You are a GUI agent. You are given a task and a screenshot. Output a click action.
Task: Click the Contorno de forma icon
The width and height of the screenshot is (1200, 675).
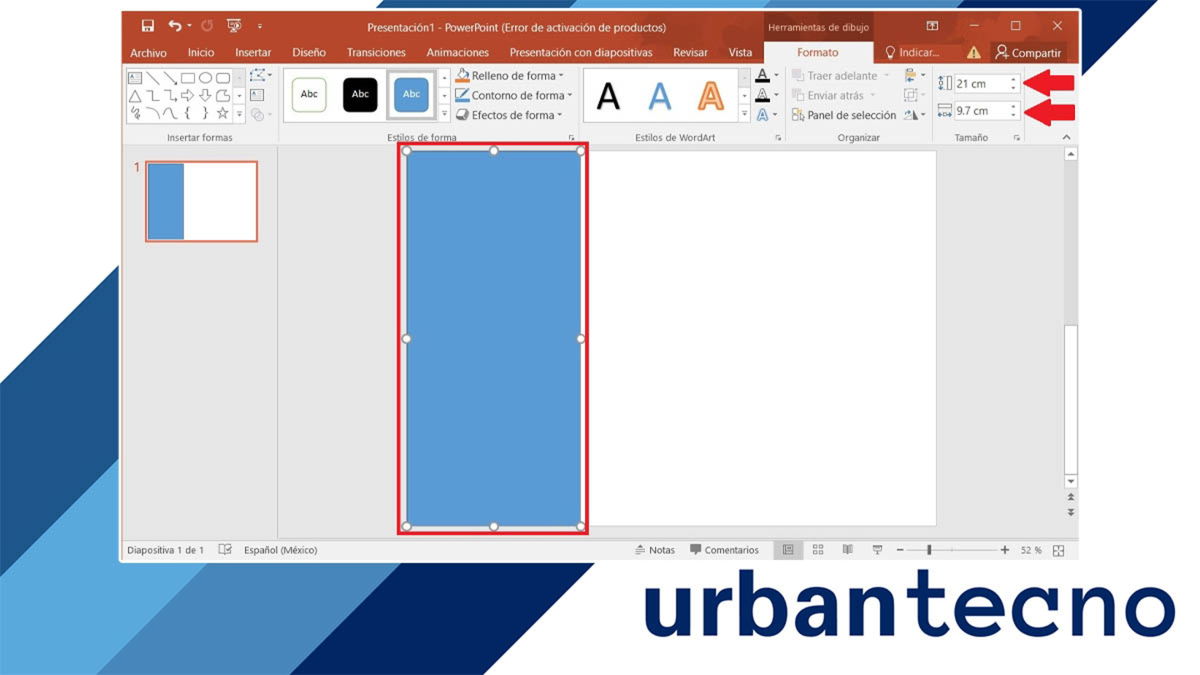pos(462,95)
